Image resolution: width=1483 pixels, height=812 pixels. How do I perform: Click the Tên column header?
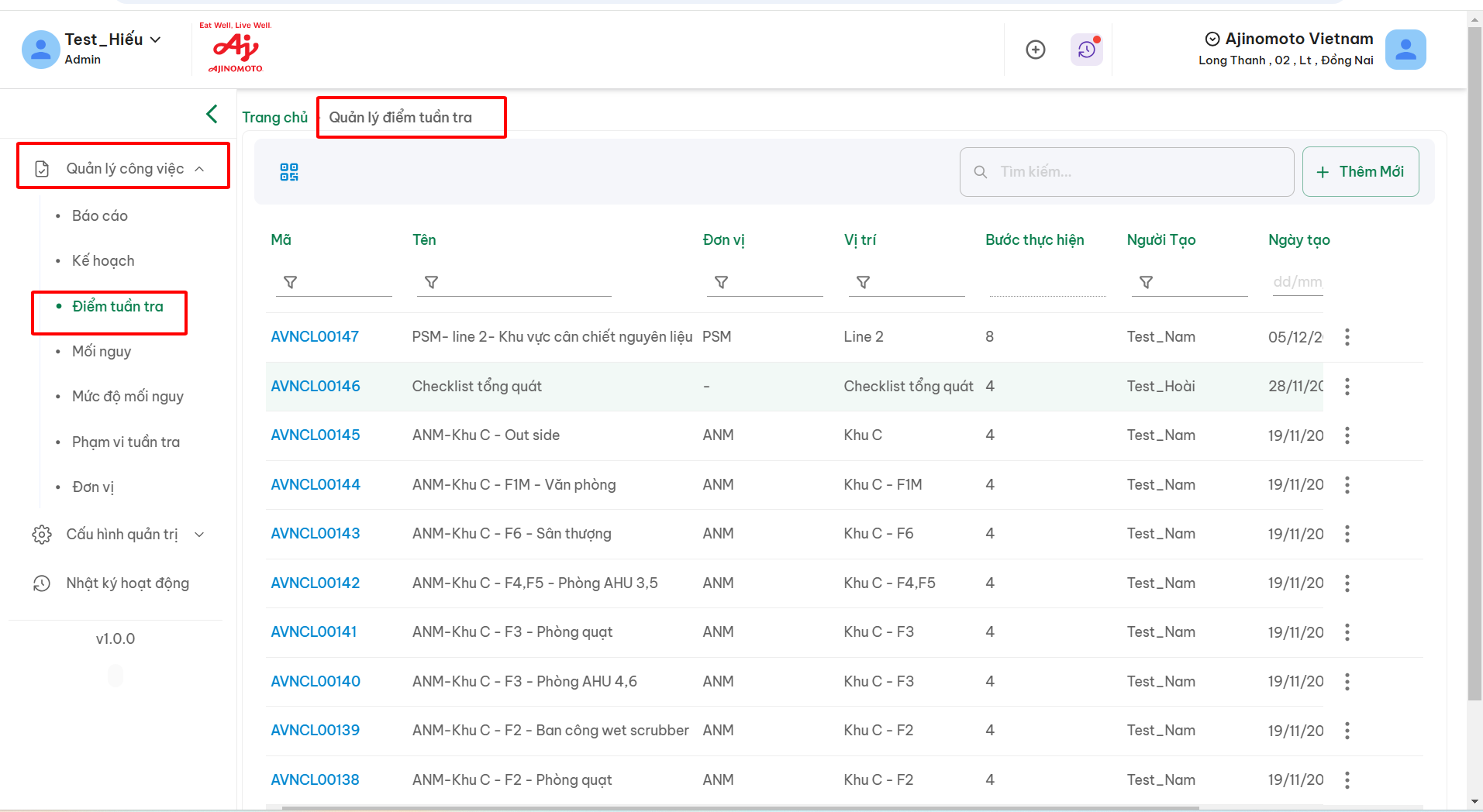[424, 240]
